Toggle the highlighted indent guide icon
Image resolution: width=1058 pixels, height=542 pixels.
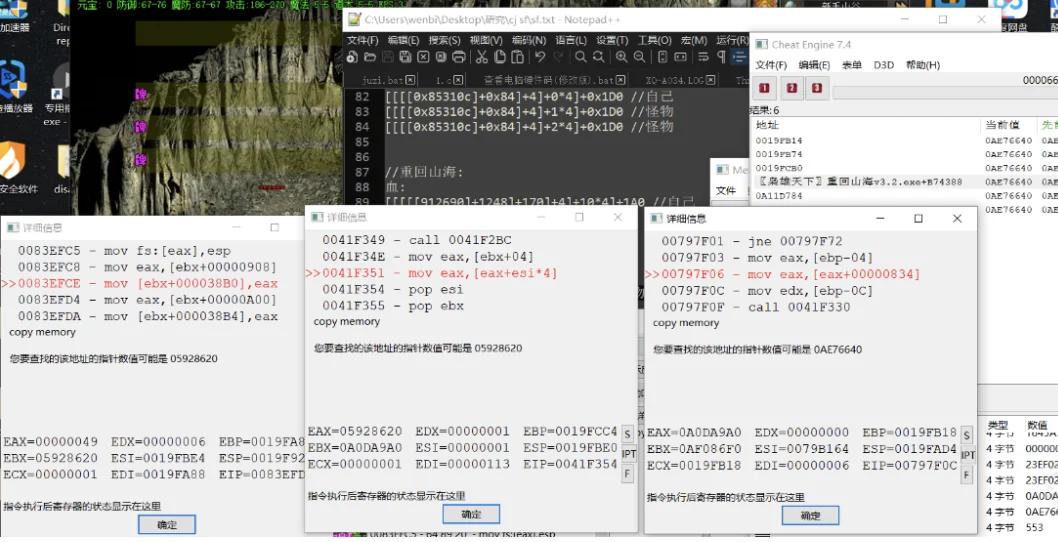740,57
